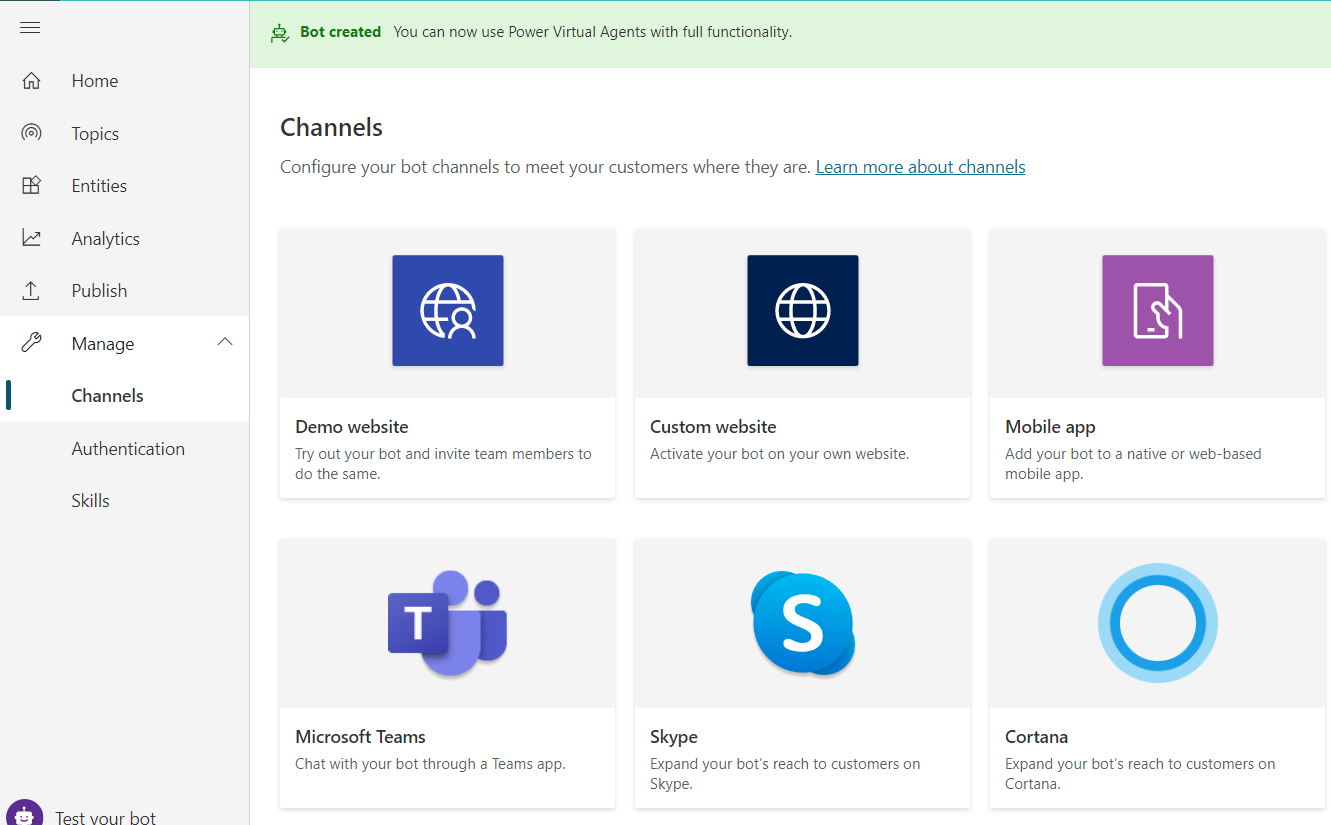Click 'Try out your bot and invite team members' description

[x=443, y=464]
